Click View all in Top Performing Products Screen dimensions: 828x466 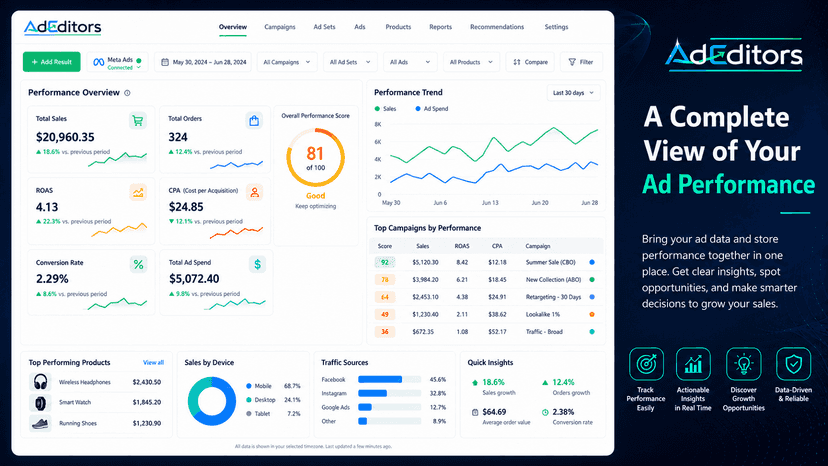(x=153, y=362)
